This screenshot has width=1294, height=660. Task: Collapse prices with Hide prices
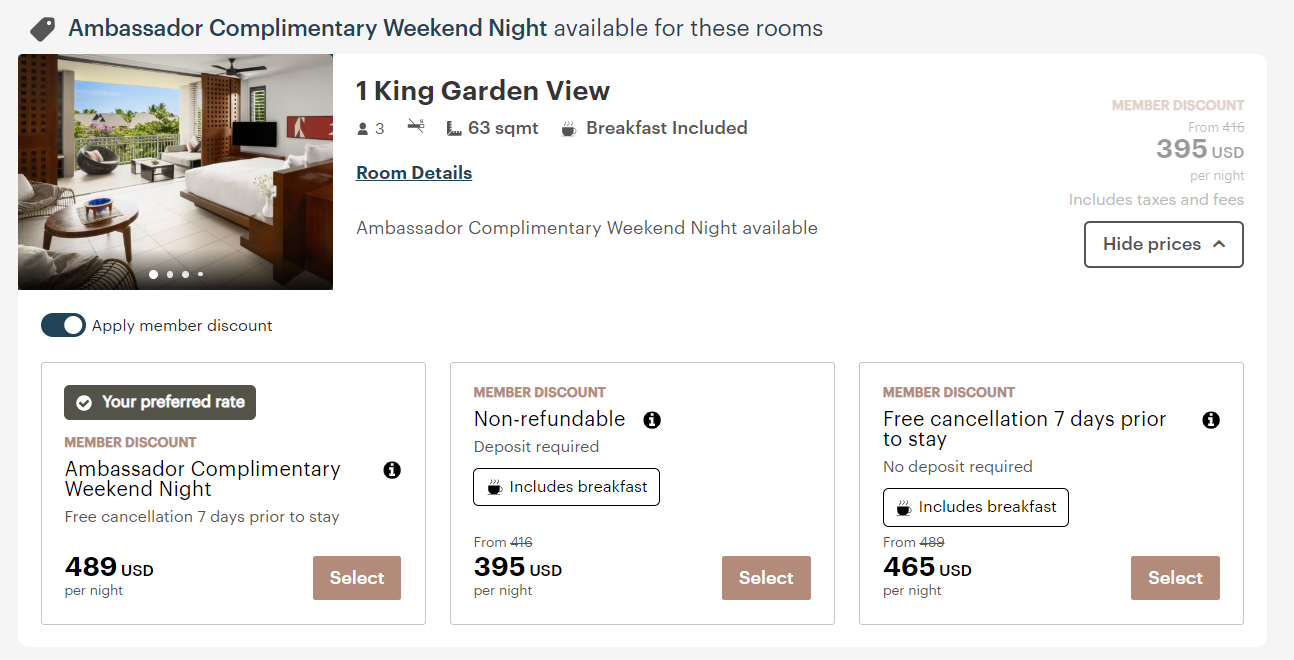(x=1163, y=244)
